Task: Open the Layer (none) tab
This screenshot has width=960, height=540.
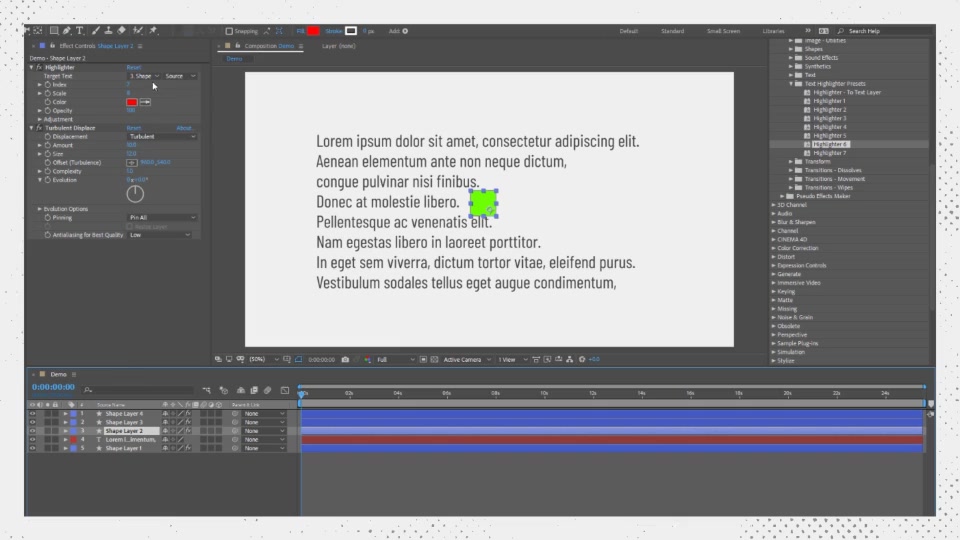Action: [339, 46]
